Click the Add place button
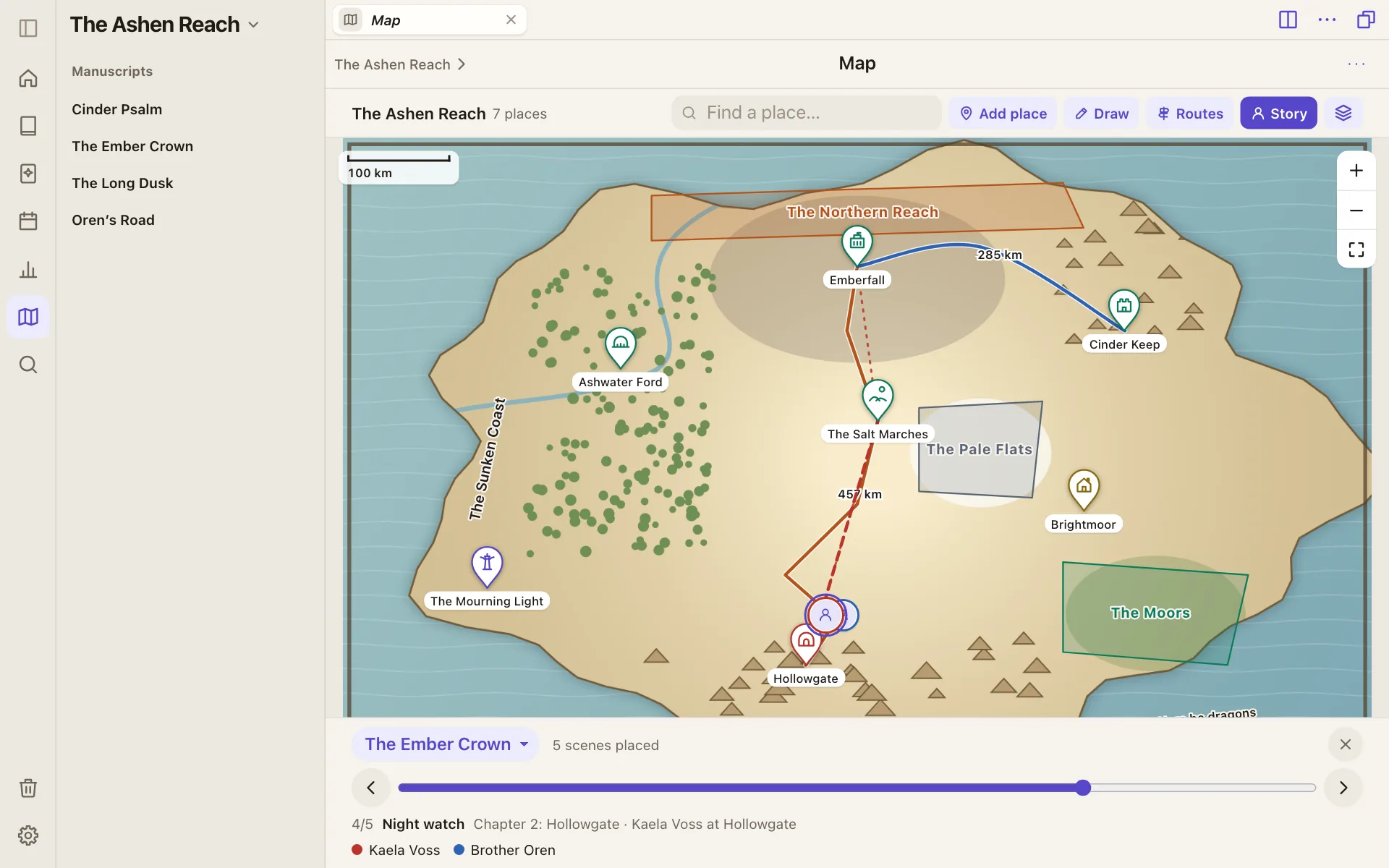Viewport: 1389px width, 868px height. [x=1003, y=114]
